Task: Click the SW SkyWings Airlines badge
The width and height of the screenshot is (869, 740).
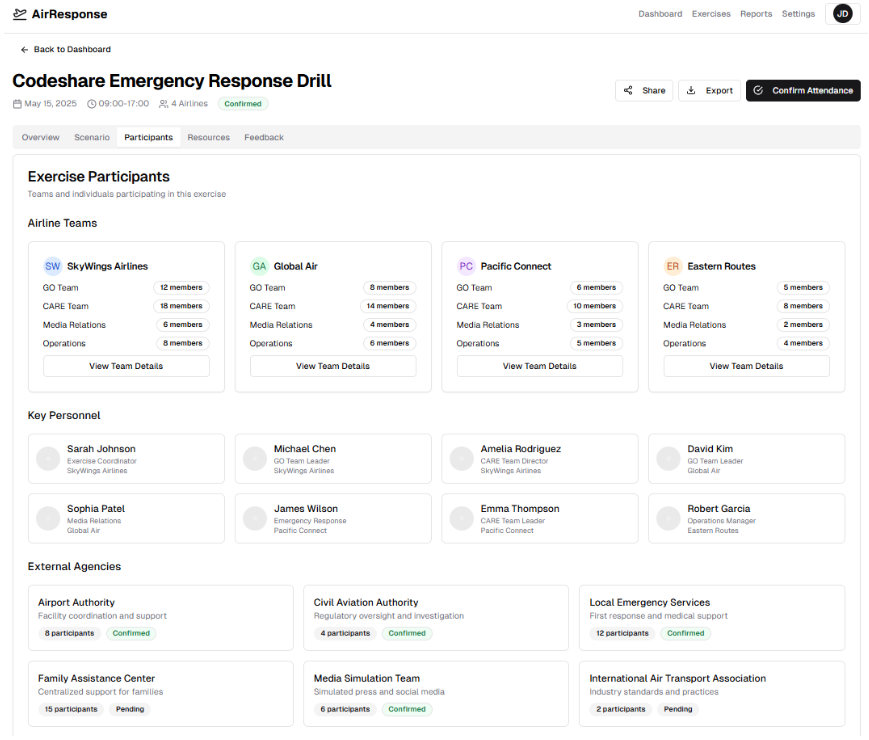Action: [x=53, y=266]
